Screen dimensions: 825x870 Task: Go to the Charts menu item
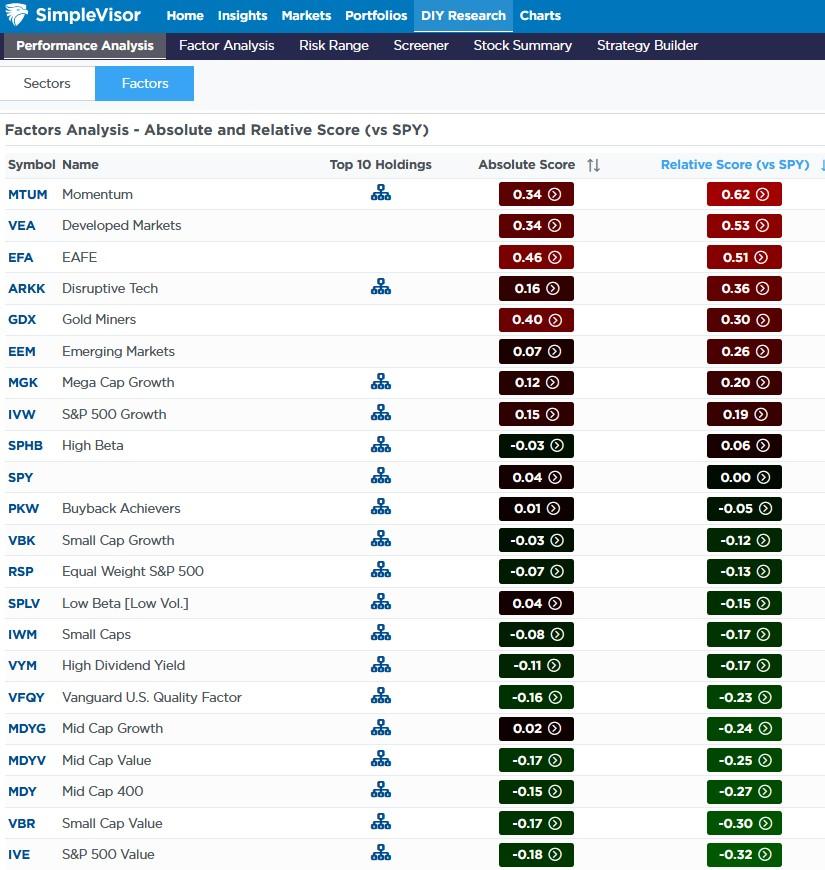tap(540, 16)
